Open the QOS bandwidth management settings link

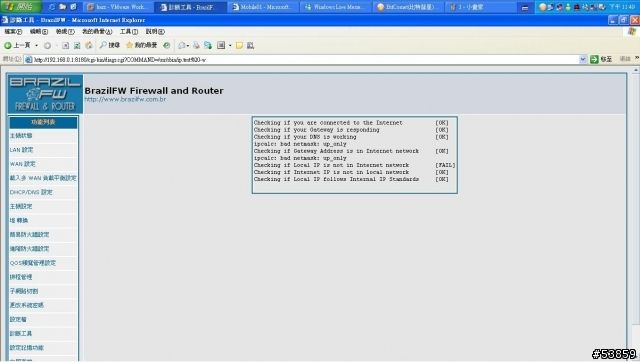[33, 263]
